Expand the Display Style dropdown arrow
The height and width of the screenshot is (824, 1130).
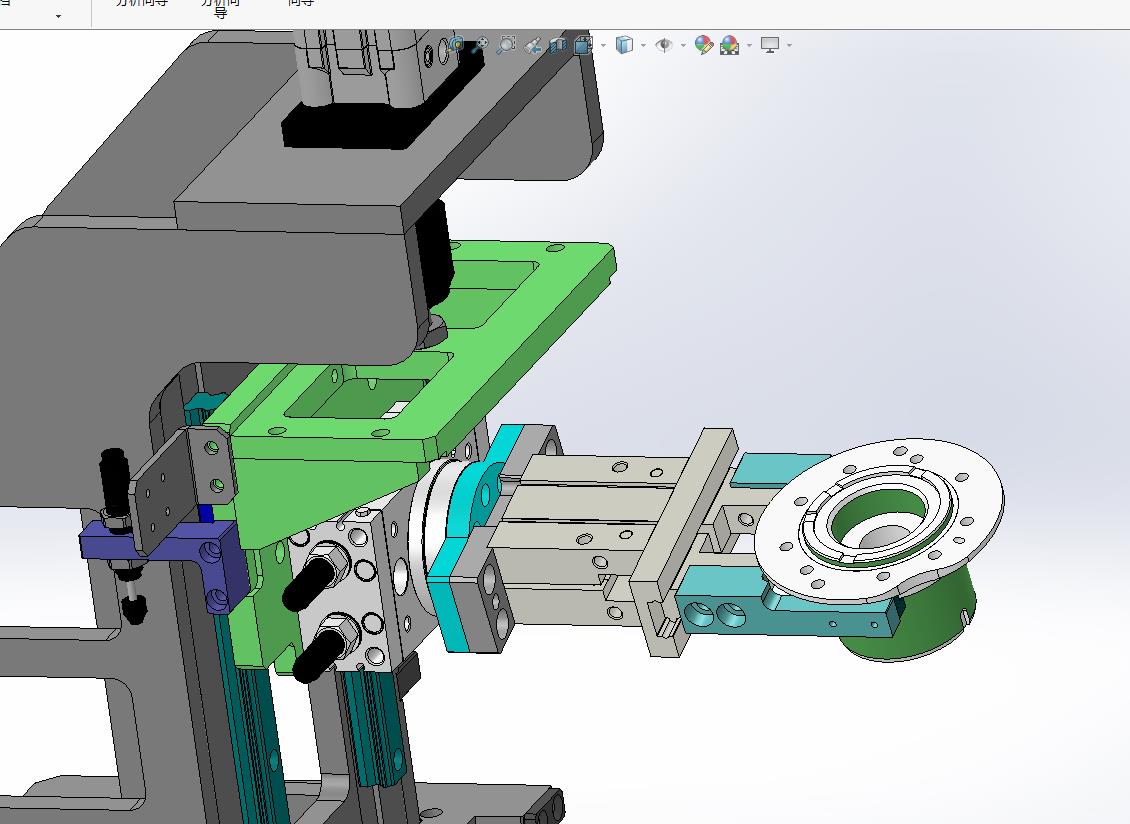pyautogui.click(x=643, y=45)
